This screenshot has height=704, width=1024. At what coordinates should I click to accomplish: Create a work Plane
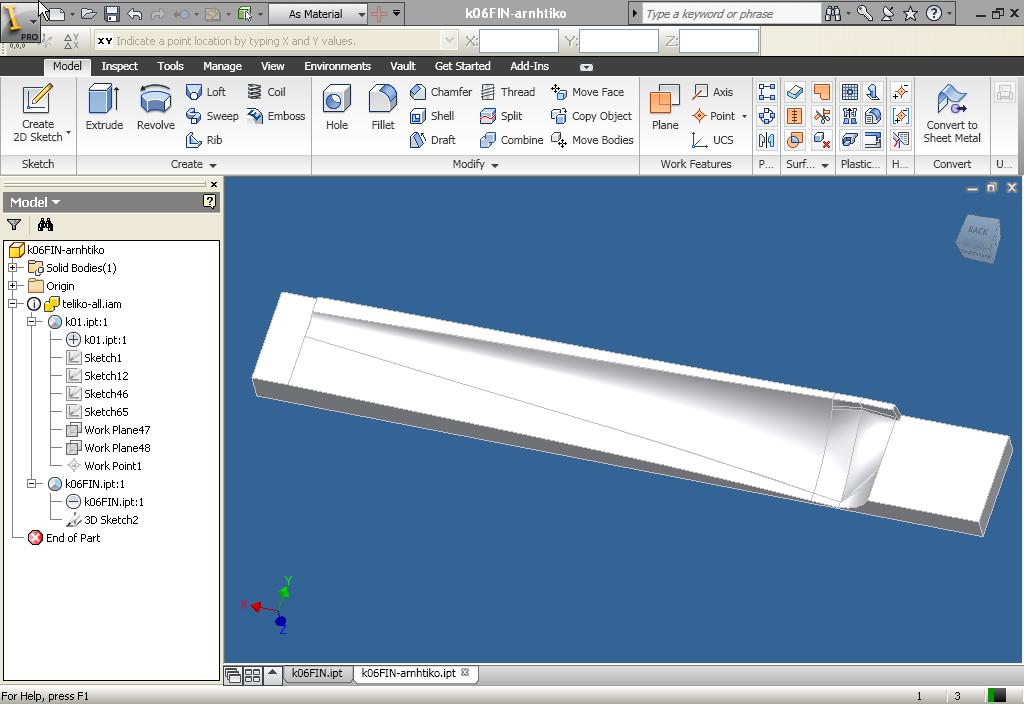[x=665, y=108]
